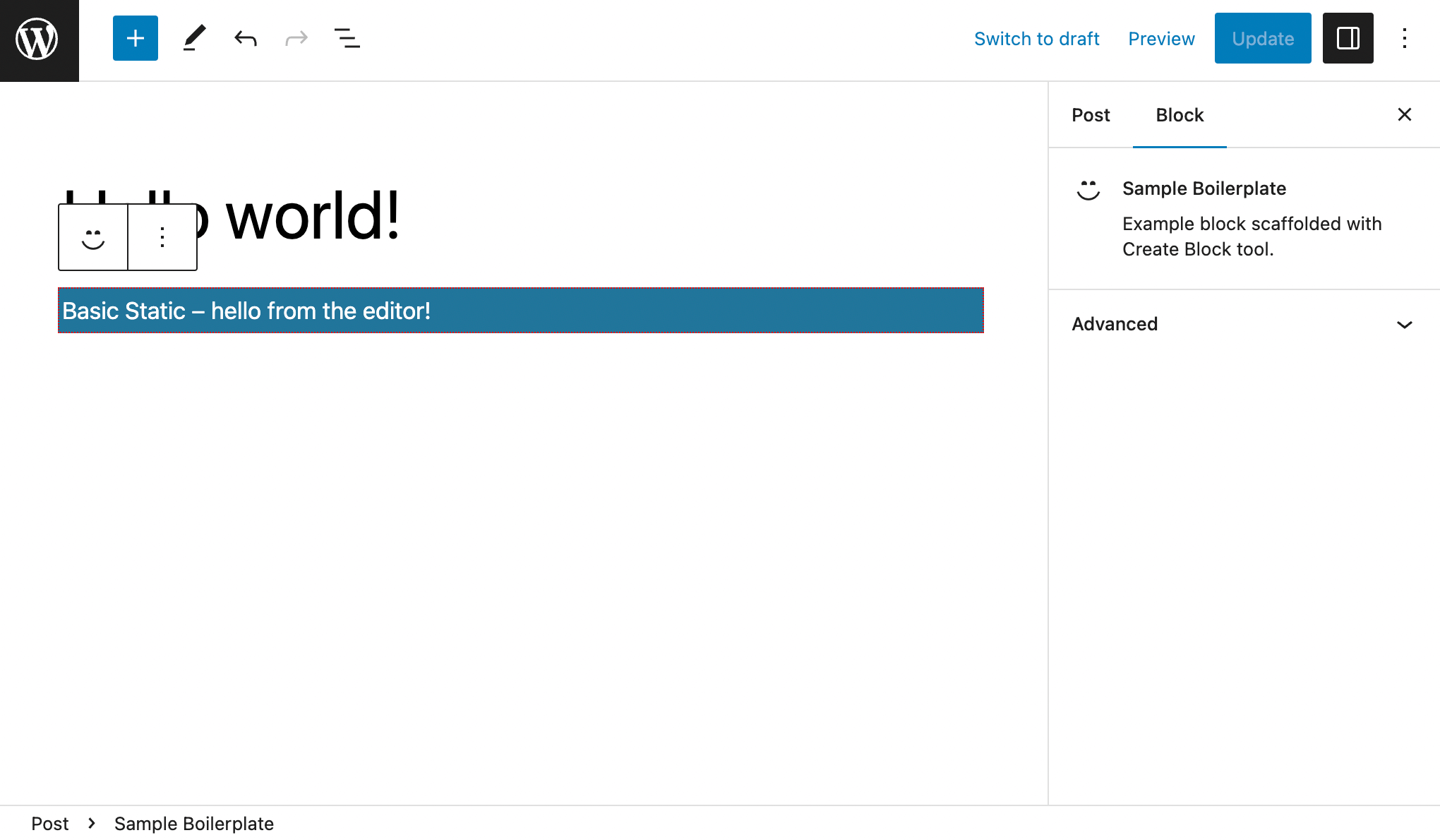Redo the last undone change
Image resolution: width=1440 pixels, height=840 pixels.
click(296, 38)
